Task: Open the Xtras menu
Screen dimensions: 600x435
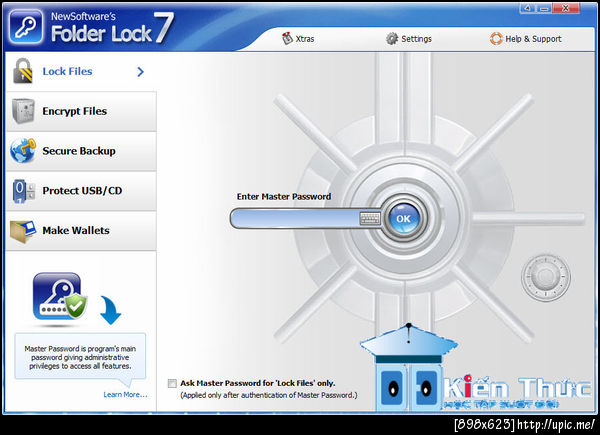Action: coord(298,39)
